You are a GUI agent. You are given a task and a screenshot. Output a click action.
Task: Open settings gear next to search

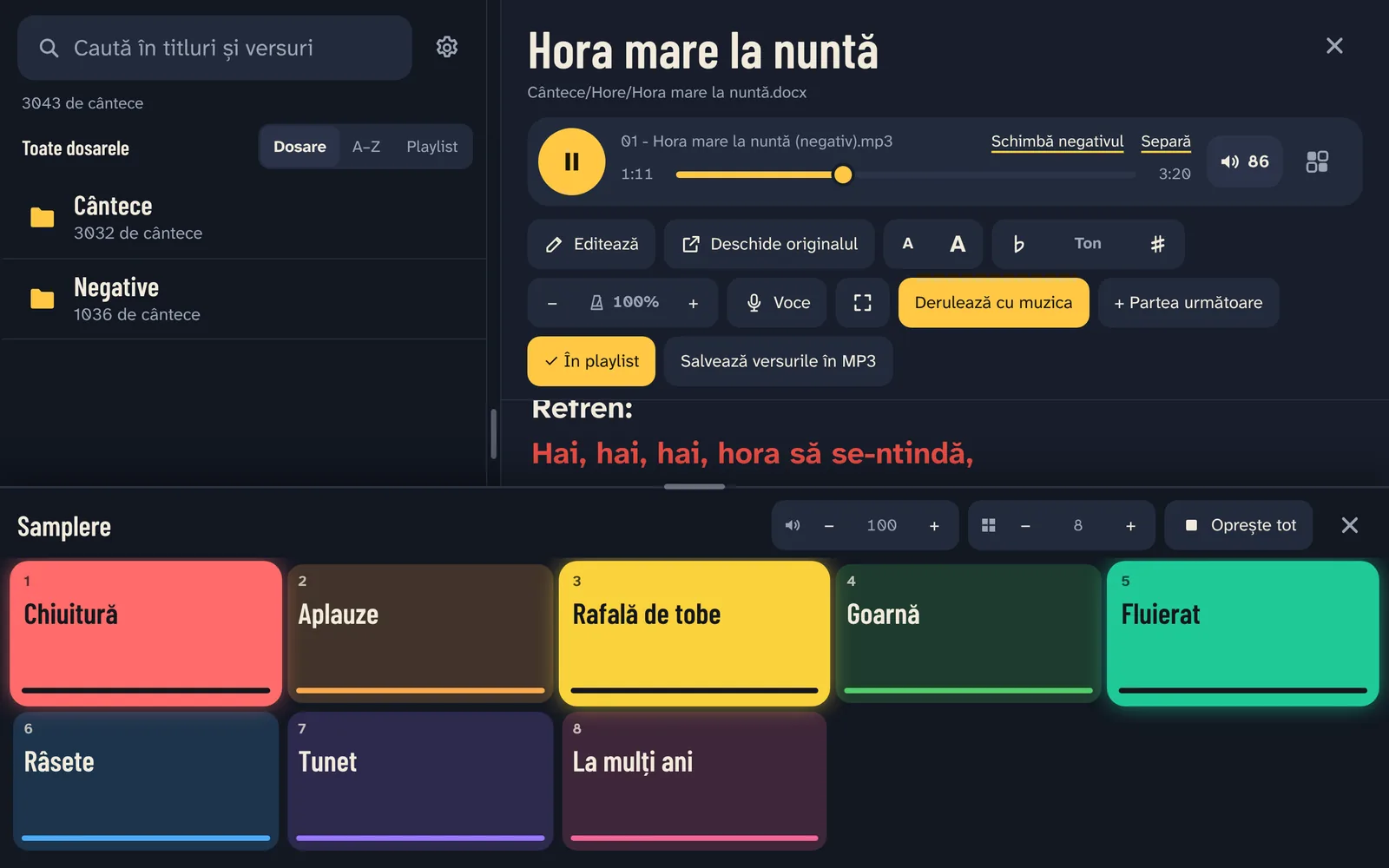pyautogui.click(x=447, y=47)
